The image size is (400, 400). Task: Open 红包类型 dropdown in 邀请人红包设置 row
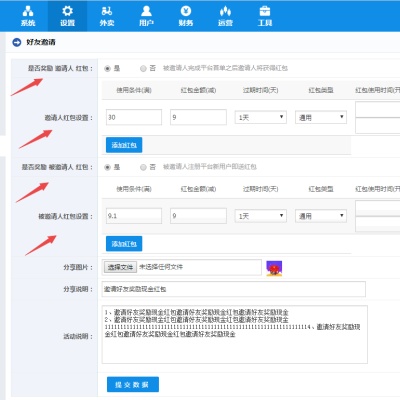[x=321, y=117]
